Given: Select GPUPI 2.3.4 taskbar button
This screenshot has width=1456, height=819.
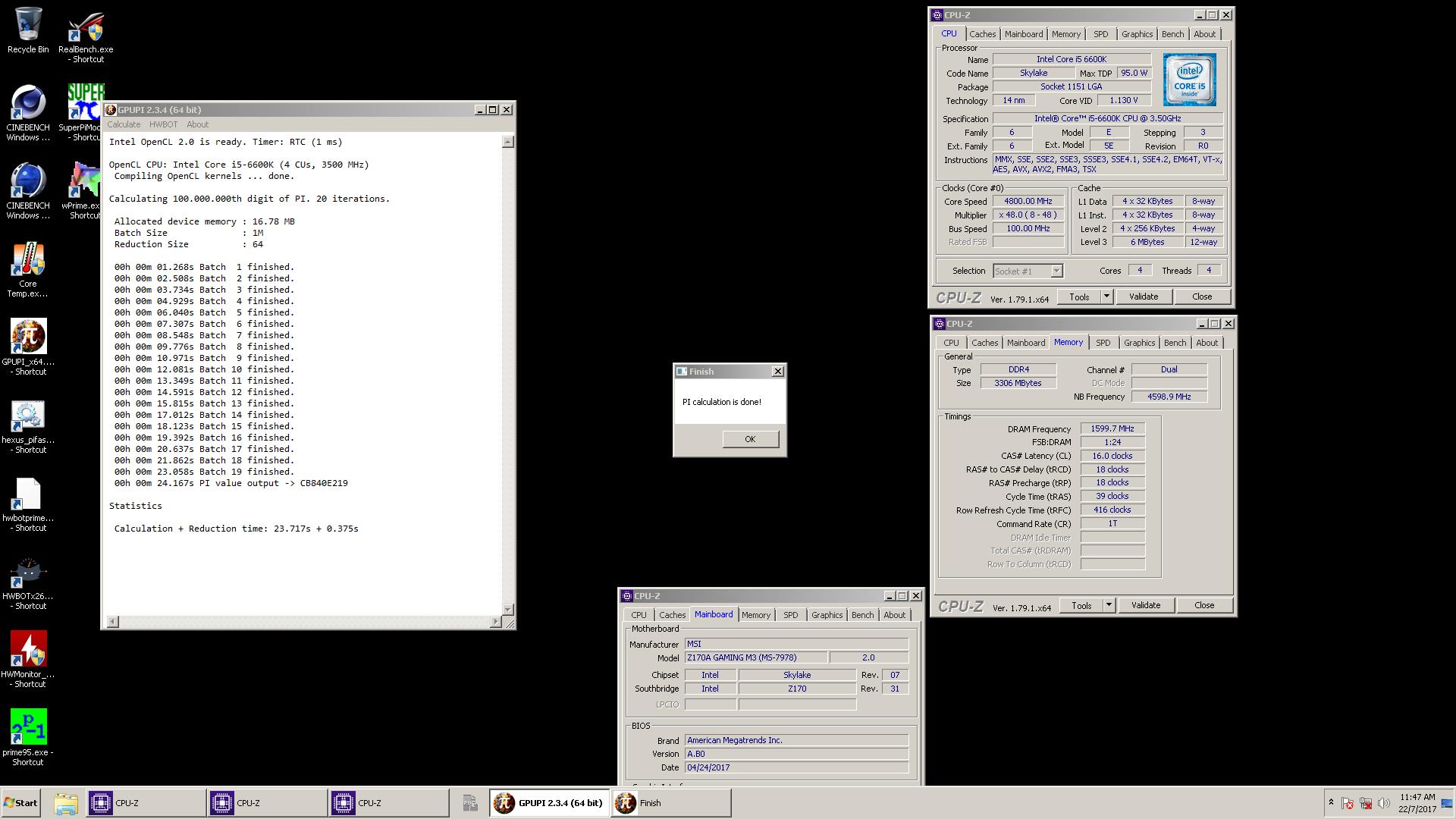Looking at the screenshot, I should point(549,803).
